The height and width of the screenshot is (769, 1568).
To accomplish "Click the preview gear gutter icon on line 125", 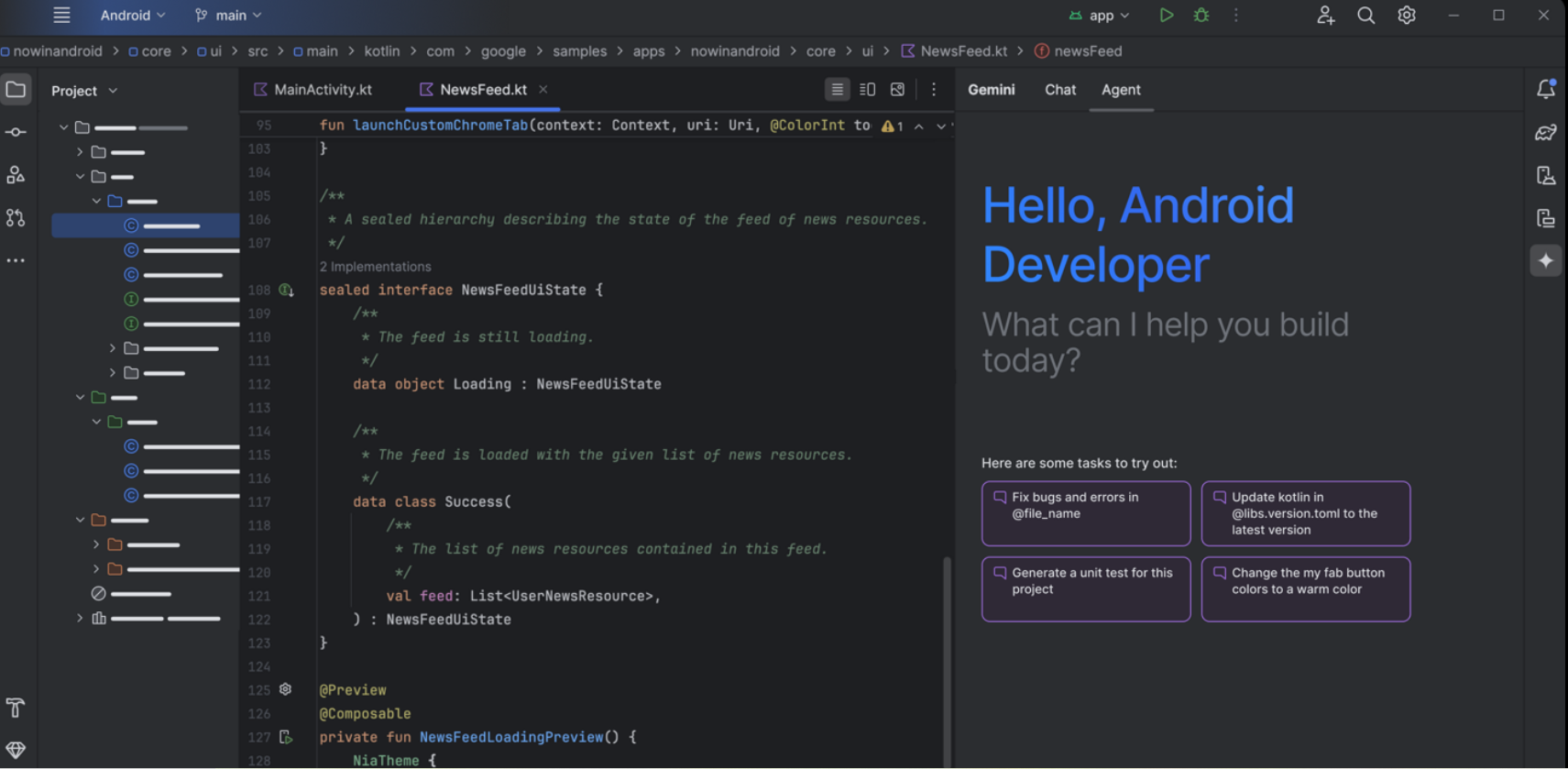I will point(285,689).
